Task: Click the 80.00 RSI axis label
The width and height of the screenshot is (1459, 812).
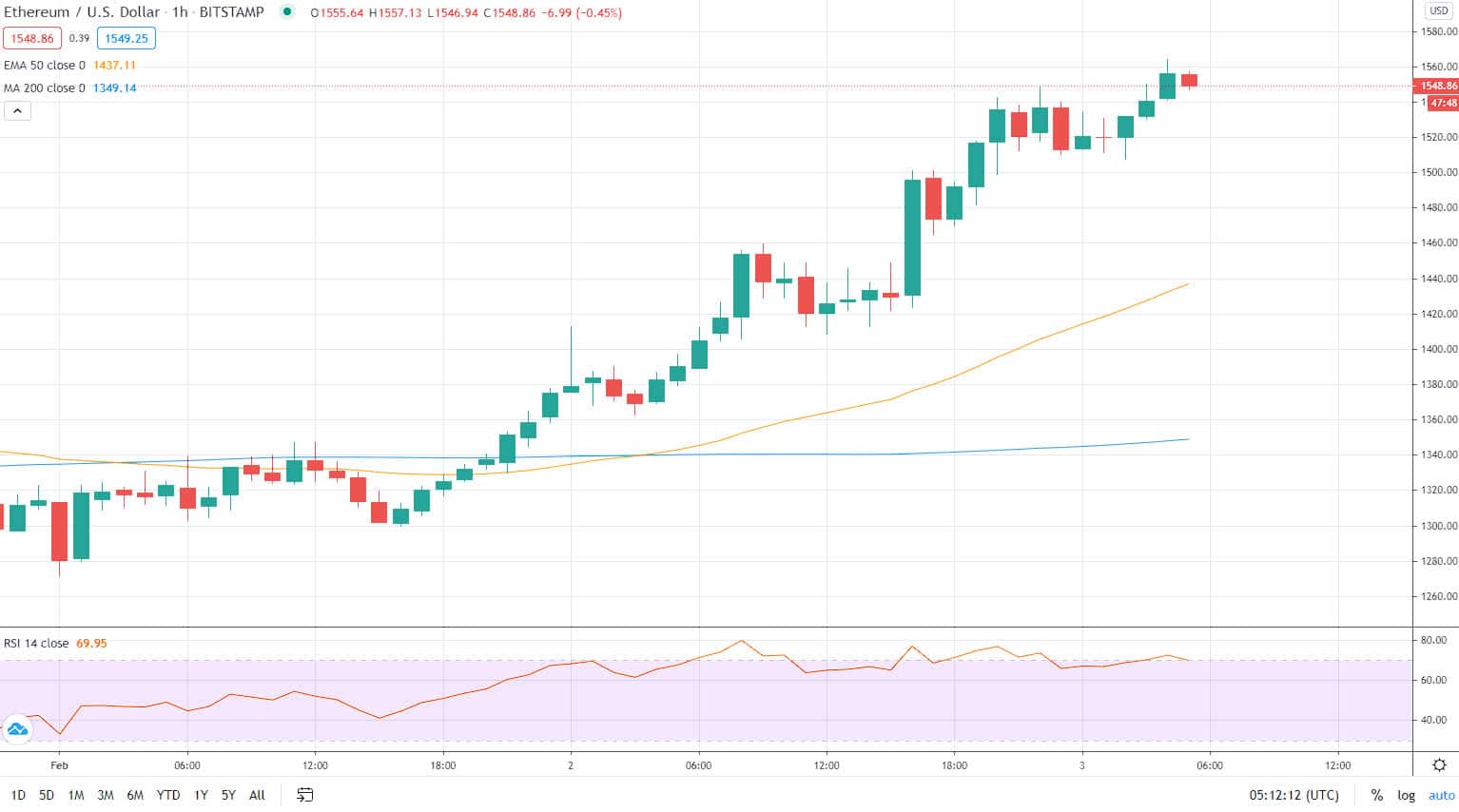Action: pyautogui.click(x=1433, y=640)
